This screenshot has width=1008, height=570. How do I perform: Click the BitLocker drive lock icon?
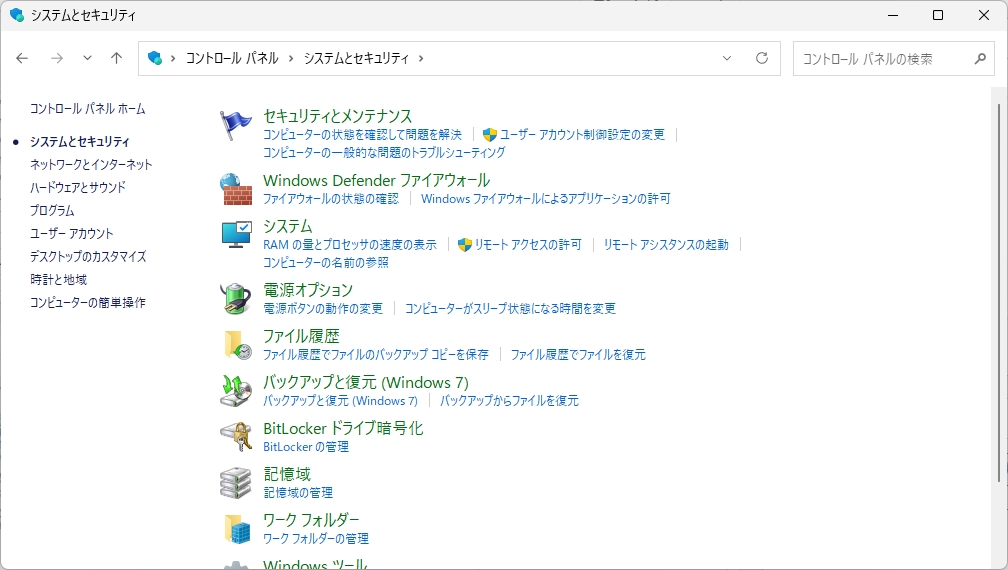236,437
